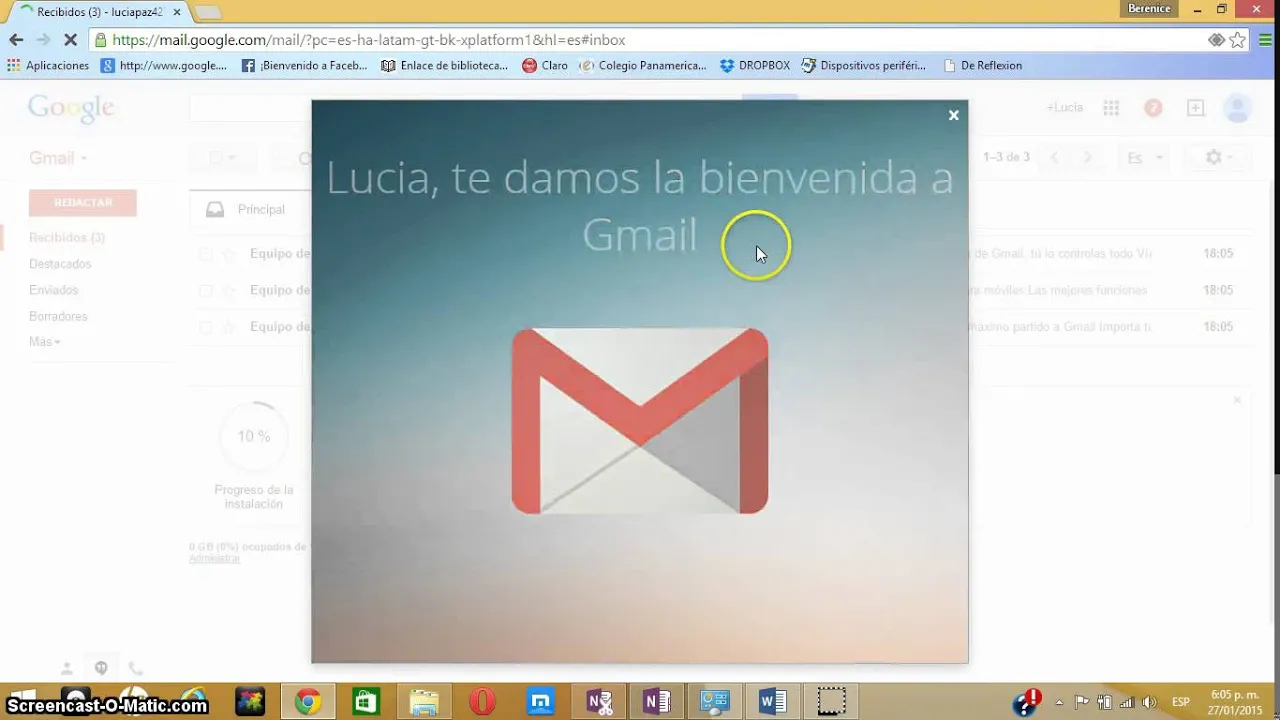Click REDACTAR to compose mail
Screen dimensions: 1280x720
click(83, 202)
